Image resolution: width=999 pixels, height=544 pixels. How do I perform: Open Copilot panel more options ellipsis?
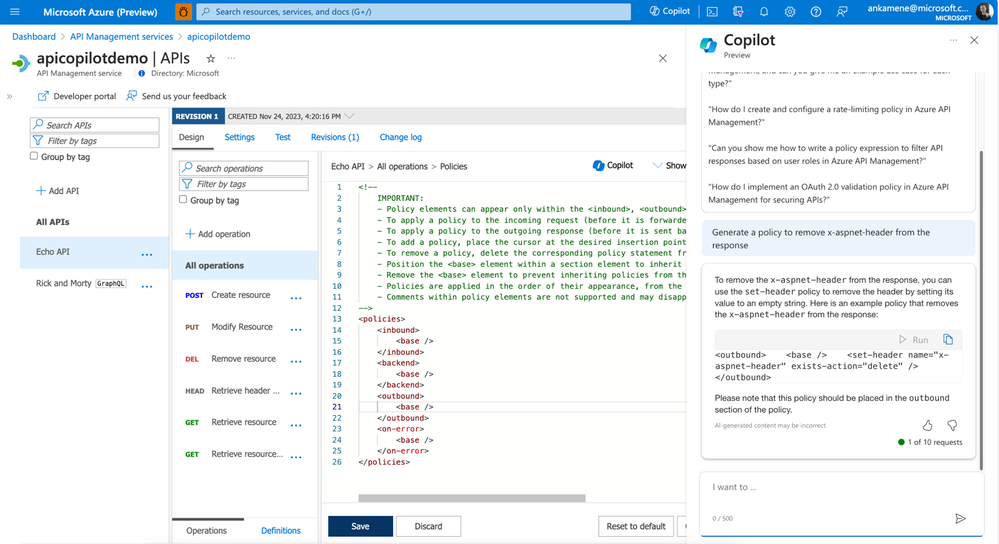953,40
